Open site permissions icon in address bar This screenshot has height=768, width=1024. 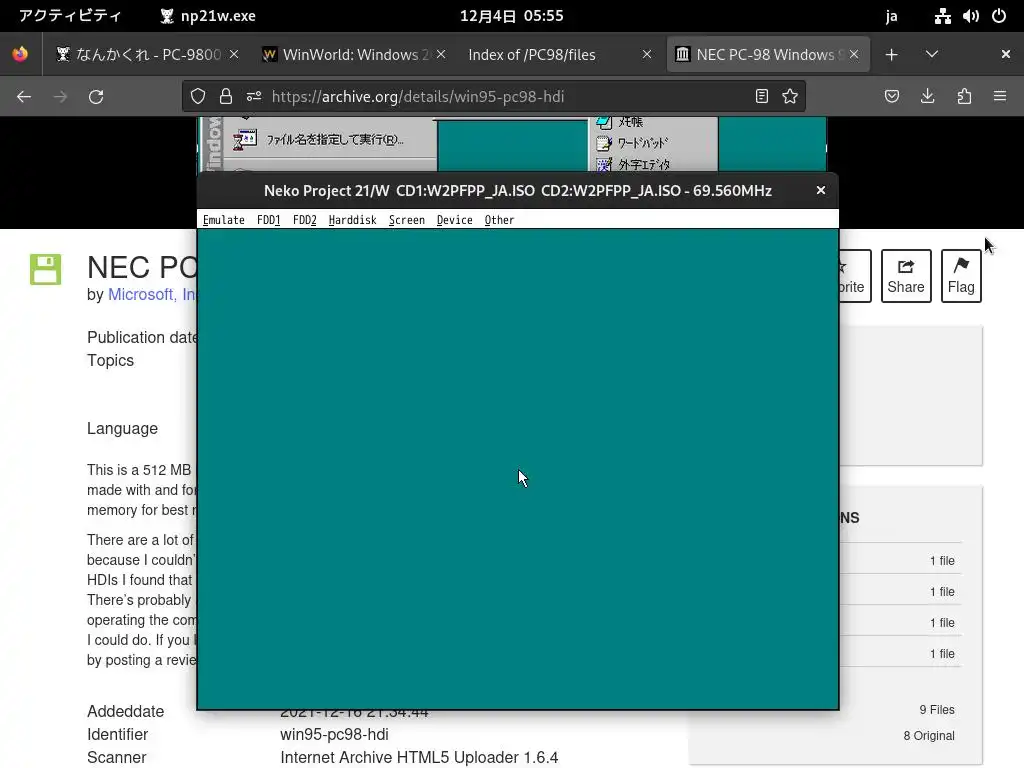click(254, 97)
